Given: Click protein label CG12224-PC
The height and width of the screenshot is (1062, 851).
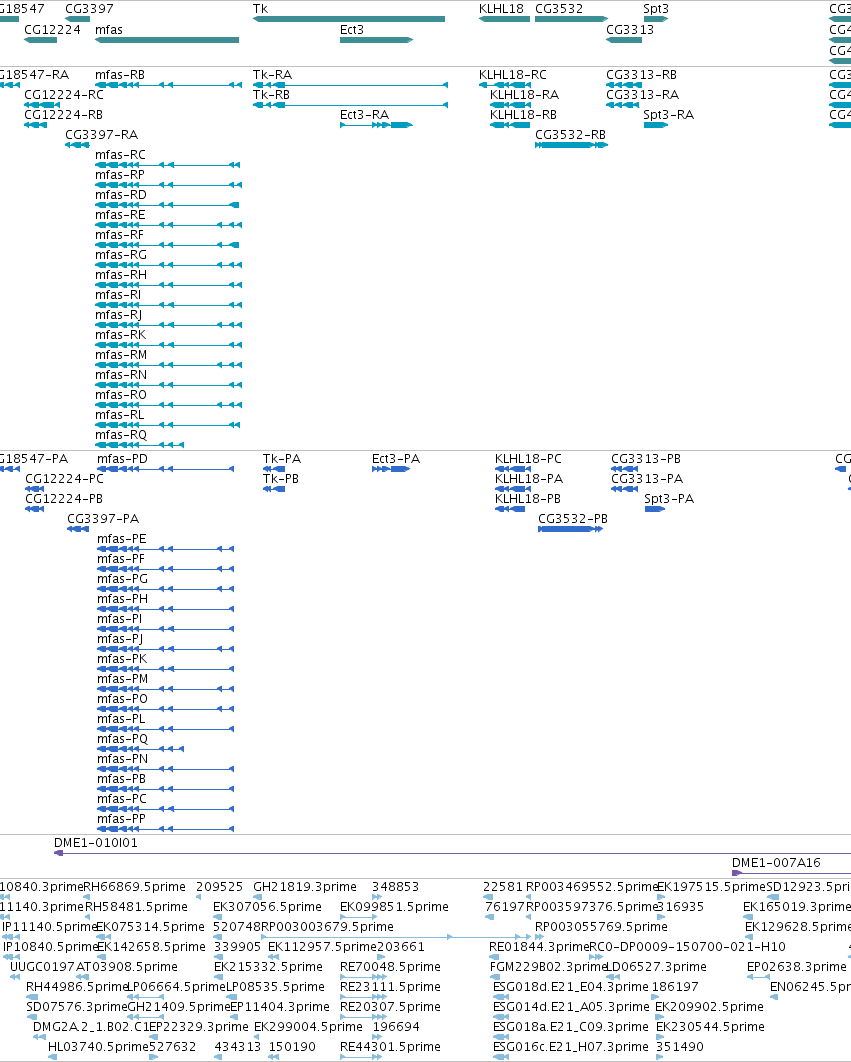Looking at the screenshot, I should click(x=64, y=479).
